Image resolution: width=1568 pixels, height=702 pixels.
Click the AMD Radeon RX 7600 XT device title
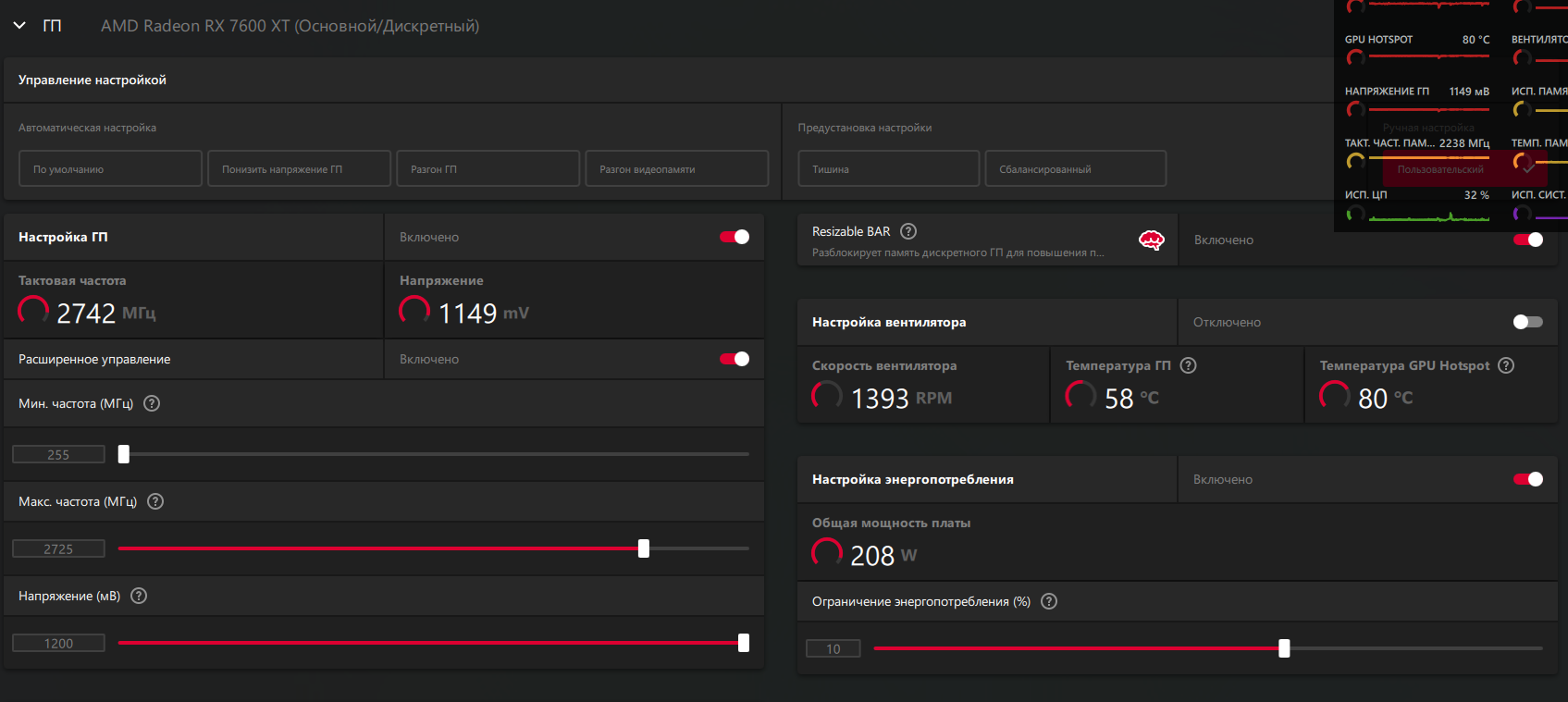(x=290, y=26)
